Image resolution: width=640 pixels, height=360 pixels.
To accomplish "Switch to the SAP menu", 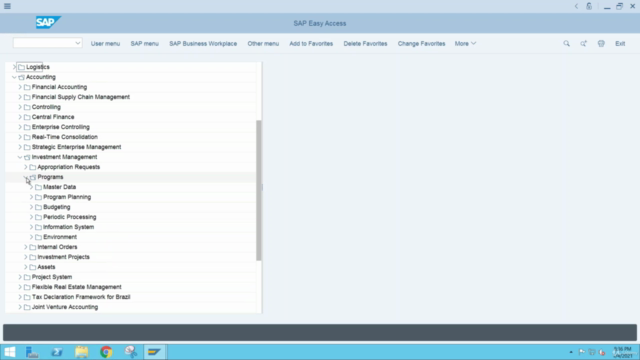I will click(x=144, y=43).
